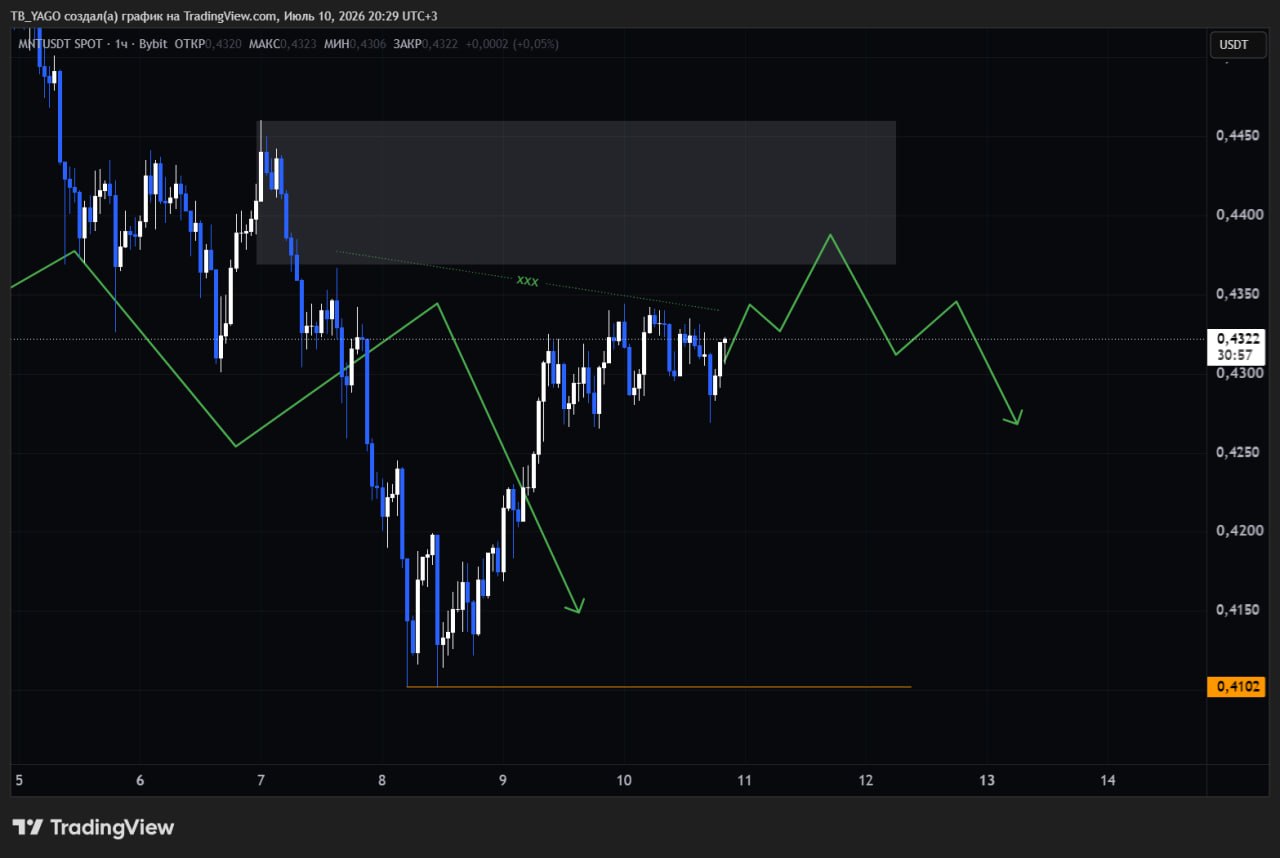This screenshot has height=858, width=1280.
Task: Click date 13 on the time axis
Action: 987,780
